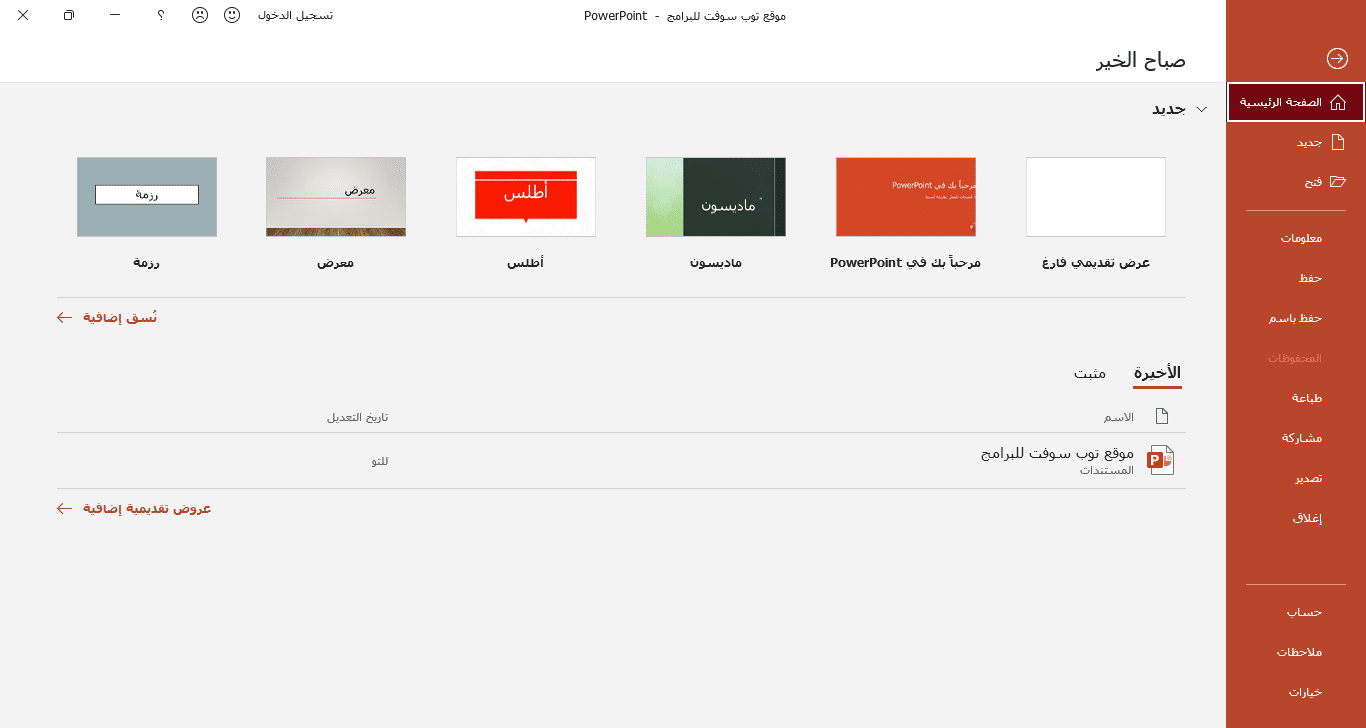Image resolution: width=1366 pixels, height=728 pixels.
Task: Click the عروض تقديمية إضافية link
Action: [x=134, y=508]
